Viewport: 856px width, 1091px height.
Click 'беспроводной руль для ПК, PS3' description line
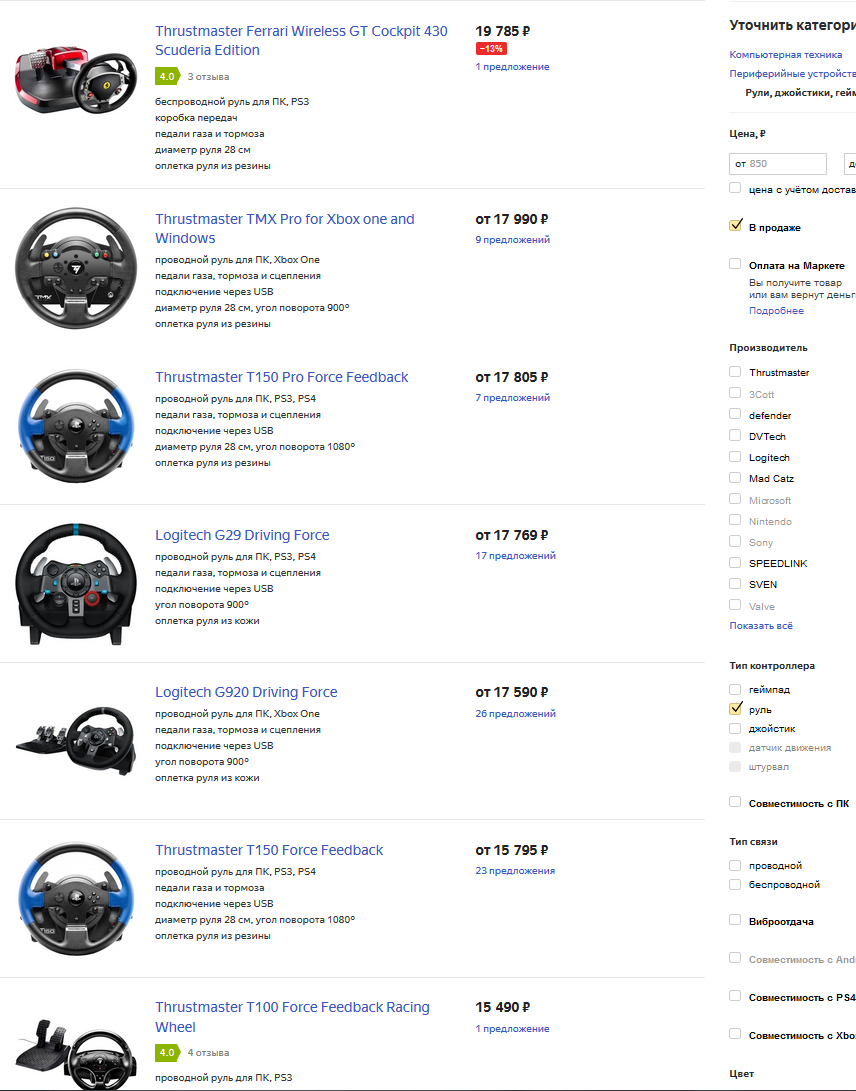(x=232, y=102)
